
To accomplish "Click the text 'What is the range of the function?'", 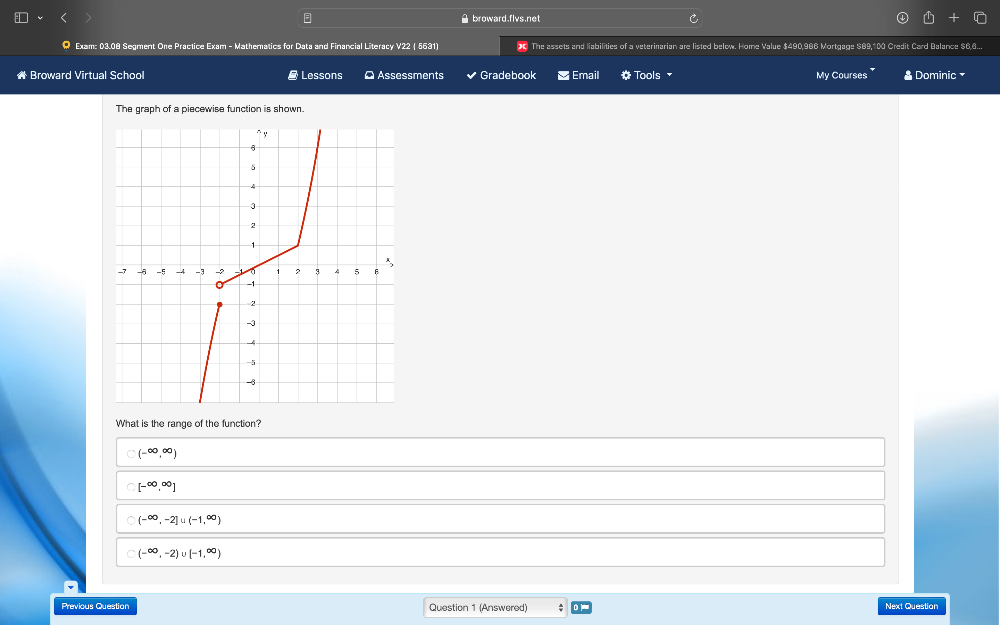I will pyautogui.click(x=188, y=423).
